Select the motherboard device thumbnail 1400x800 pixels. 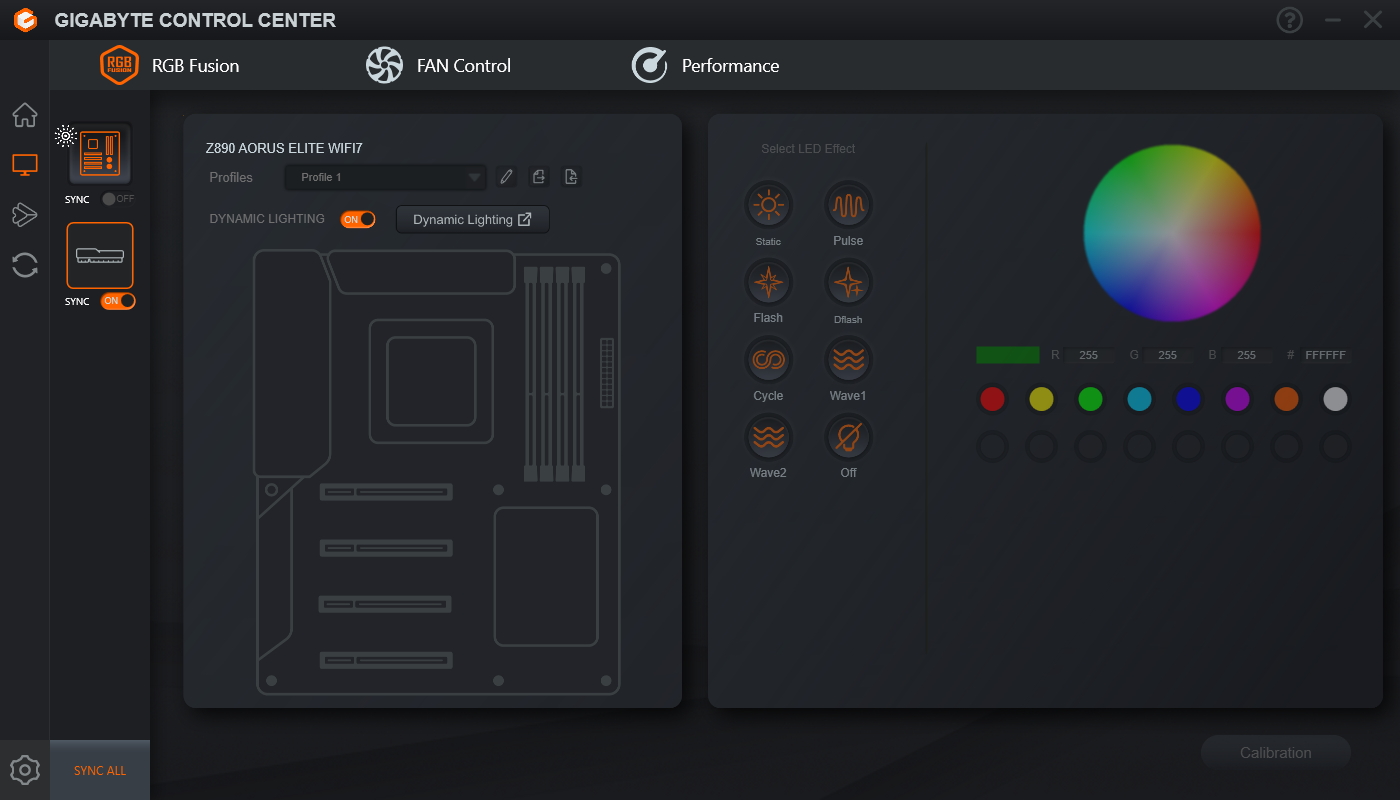pyautogui.click(x=100, y=153)
